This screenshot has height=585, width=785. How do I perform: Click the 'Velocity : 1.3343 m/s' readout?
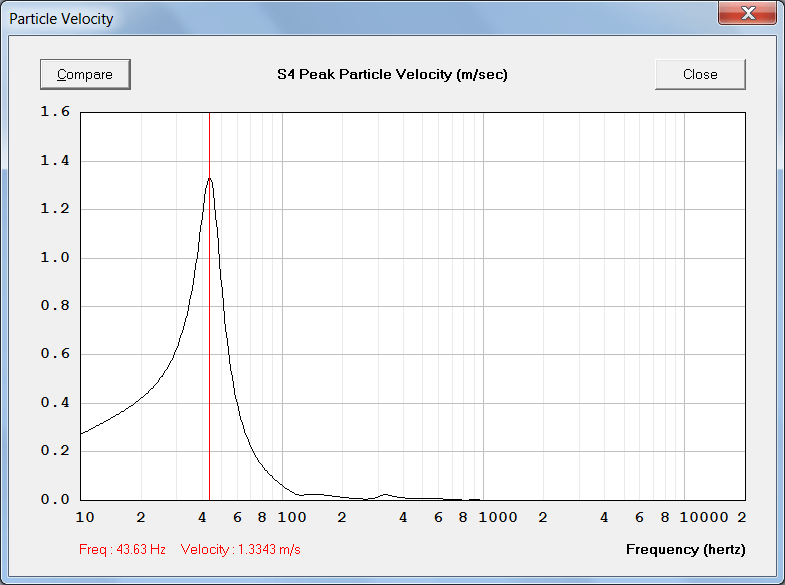(x=240, y=549)
